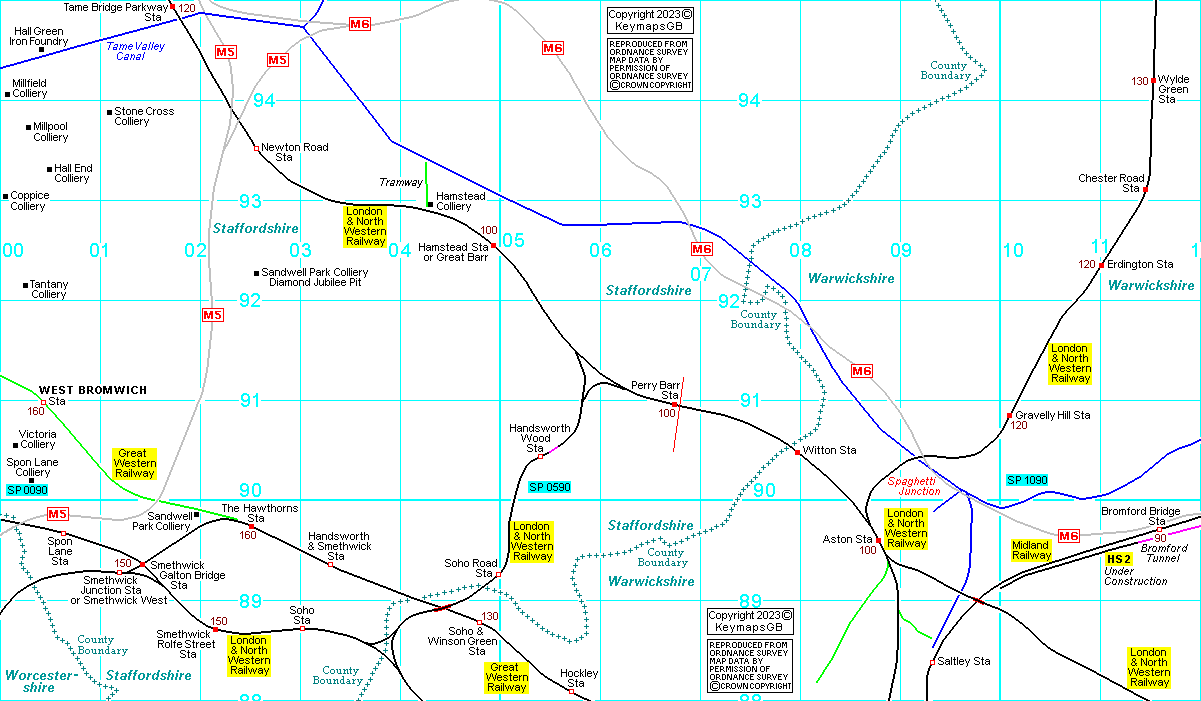Select the Spaghetti Junction red label

914,486
